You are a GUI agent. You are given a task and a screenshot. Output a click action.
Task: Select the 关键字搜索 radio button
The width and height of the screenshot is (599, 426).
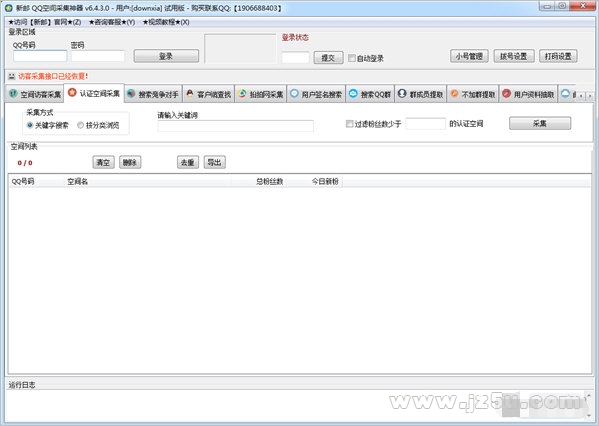[x=30, y=125]
